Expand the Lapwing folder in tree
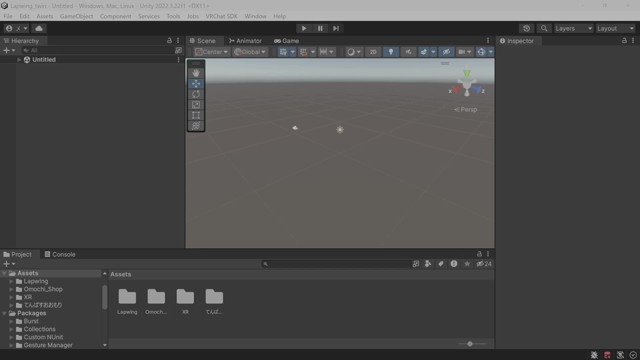640x360 pixels. click(11, 282)
